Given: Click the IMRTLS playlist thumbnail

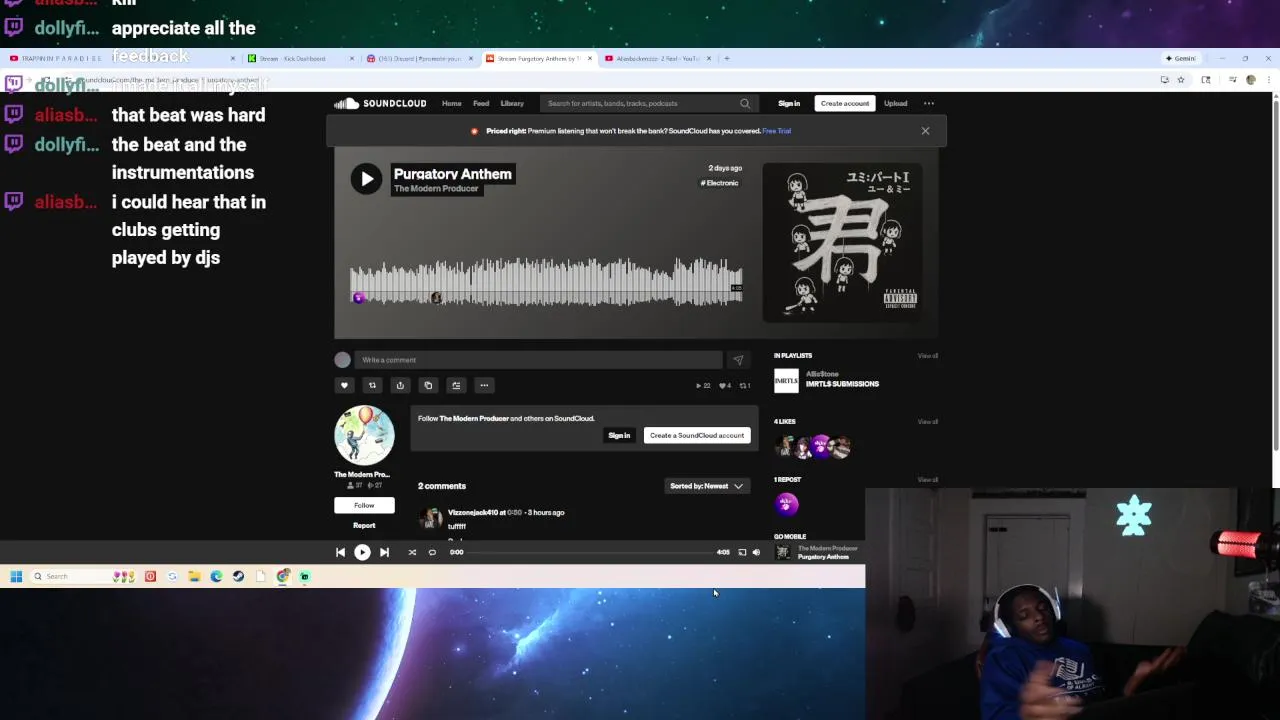Looking at the screenshot, I should [786, 380].
